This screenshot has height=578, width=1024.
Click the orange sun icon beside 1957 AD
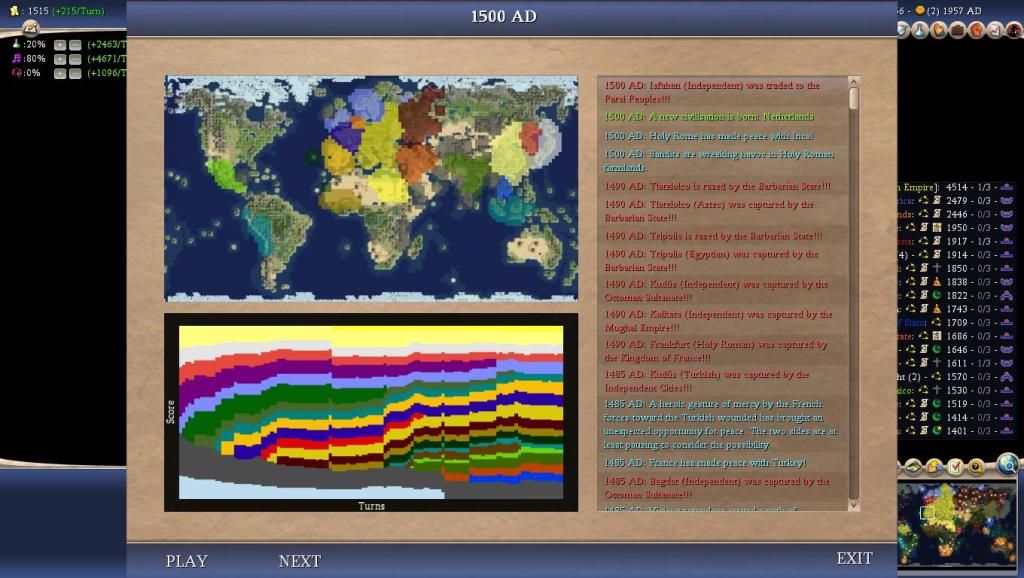(920, 10)
